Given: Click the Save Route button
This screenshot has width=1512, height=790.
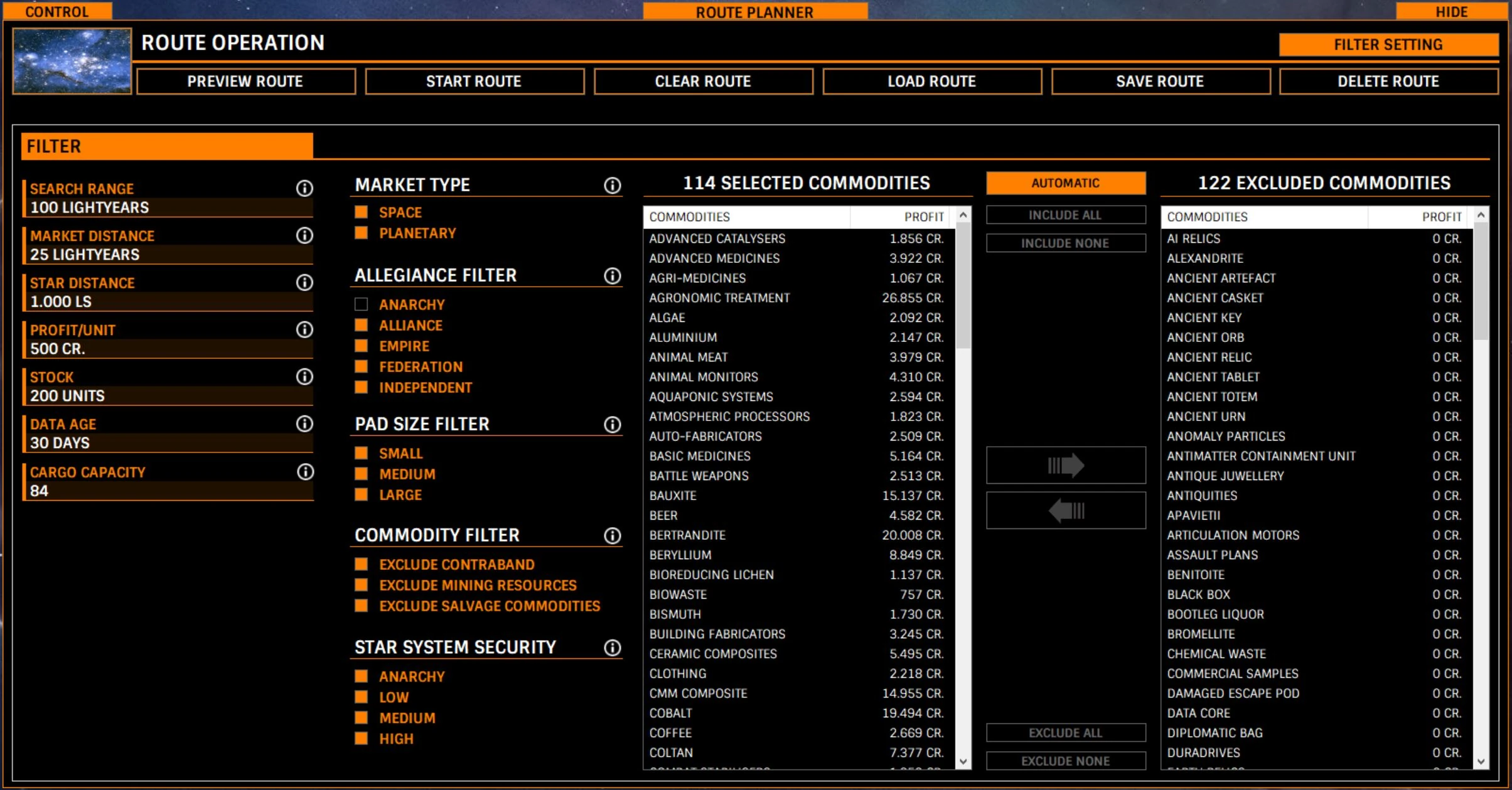Looking at the screenshot, I should tap(1160, 82).
